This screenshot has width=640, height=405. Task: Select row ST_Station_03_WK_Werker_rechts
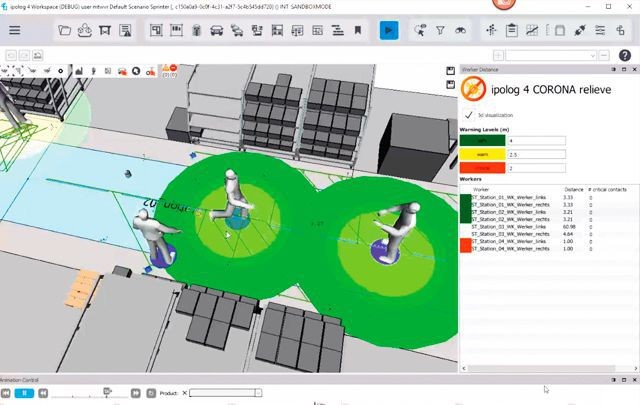(549, 234)
